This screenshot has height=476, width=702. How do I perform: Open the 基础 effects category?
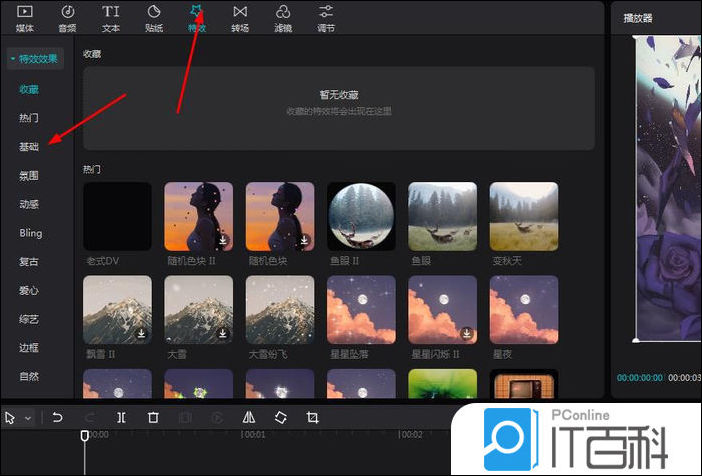pyautogui.click(x=29, y=147)
